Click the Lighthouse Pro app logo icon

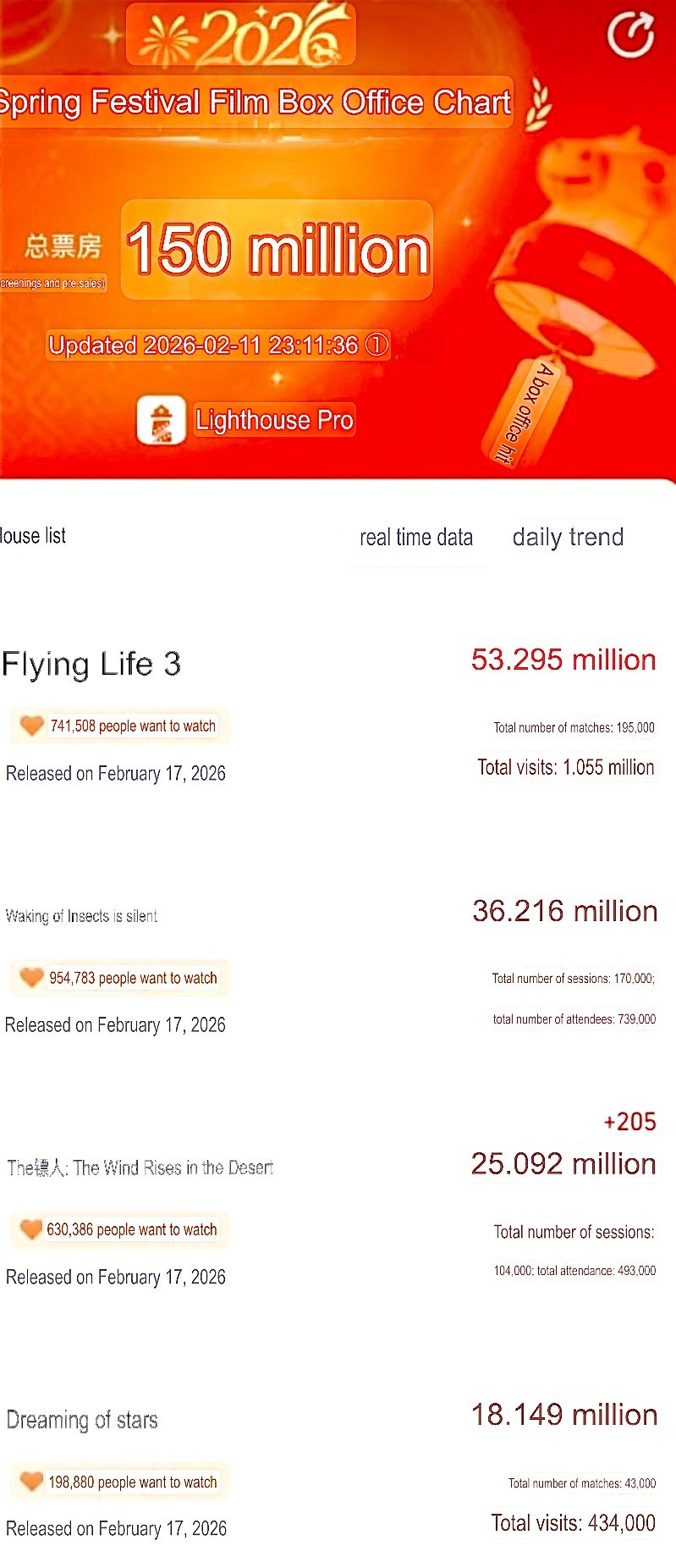tap(162, 421)
